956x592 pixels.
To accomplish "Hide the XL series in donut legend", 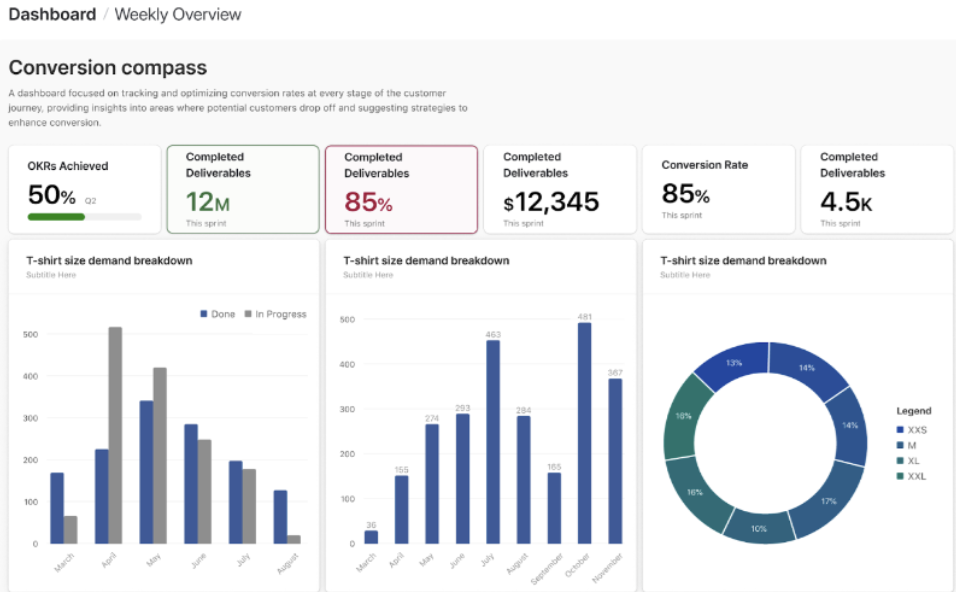I will [x=915, y=461].
